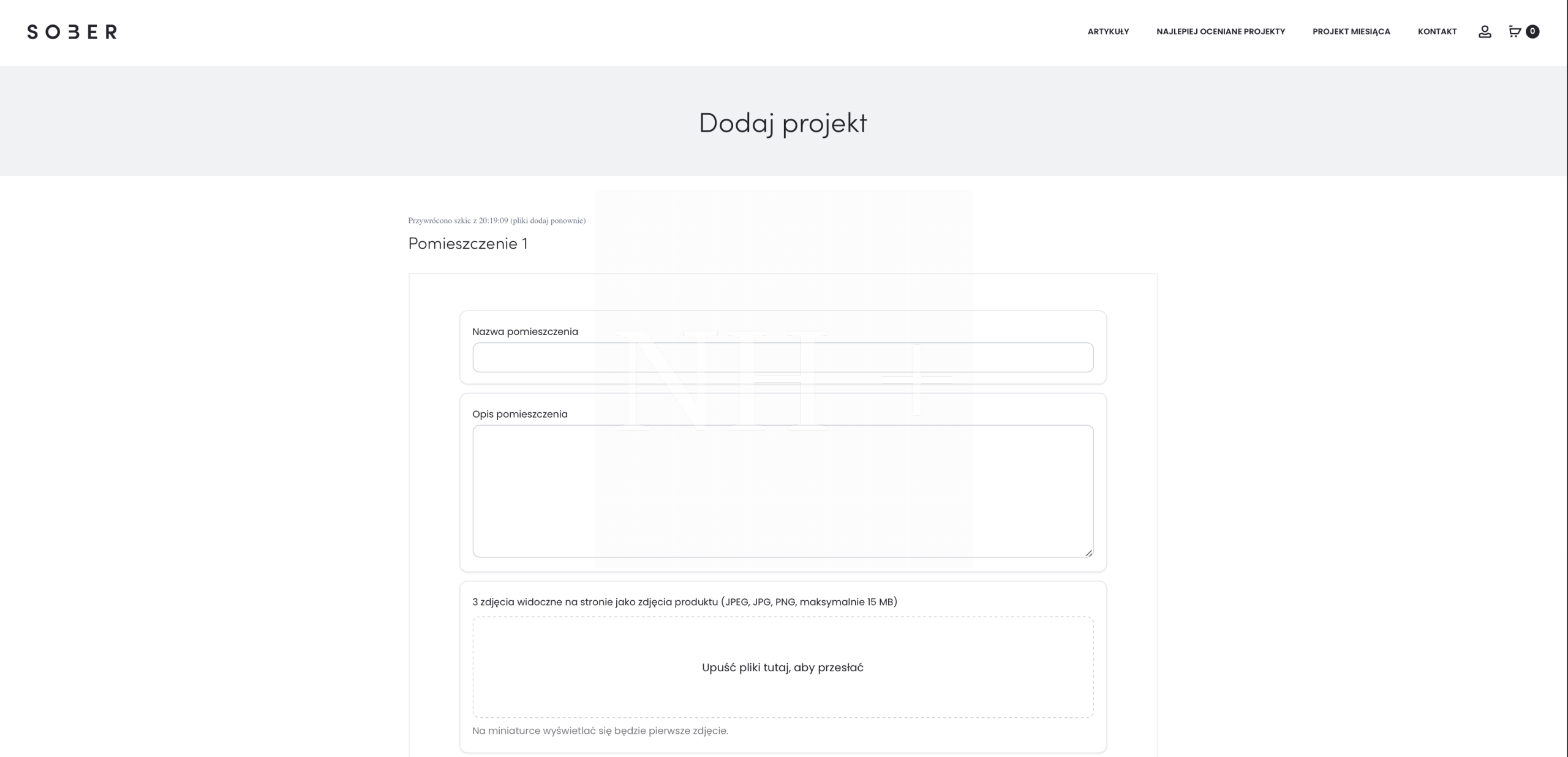Focus the Nazwa pomieszczenia text field
The width and height of the screenshot is (1568, 757).
pos(782,358)
